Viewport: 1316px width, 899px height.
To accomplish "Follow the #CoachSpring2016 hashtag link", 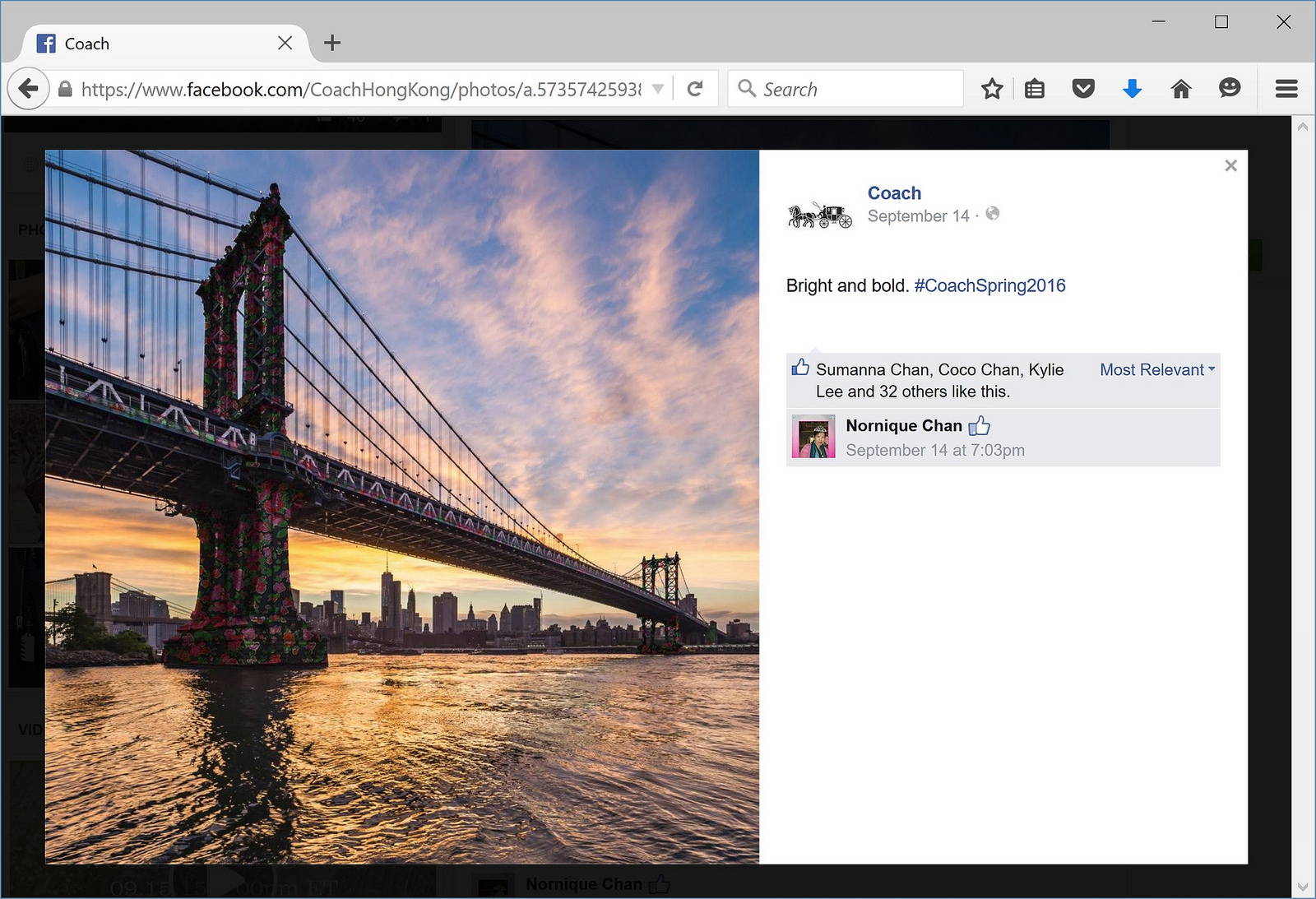I will coord(989,285).
